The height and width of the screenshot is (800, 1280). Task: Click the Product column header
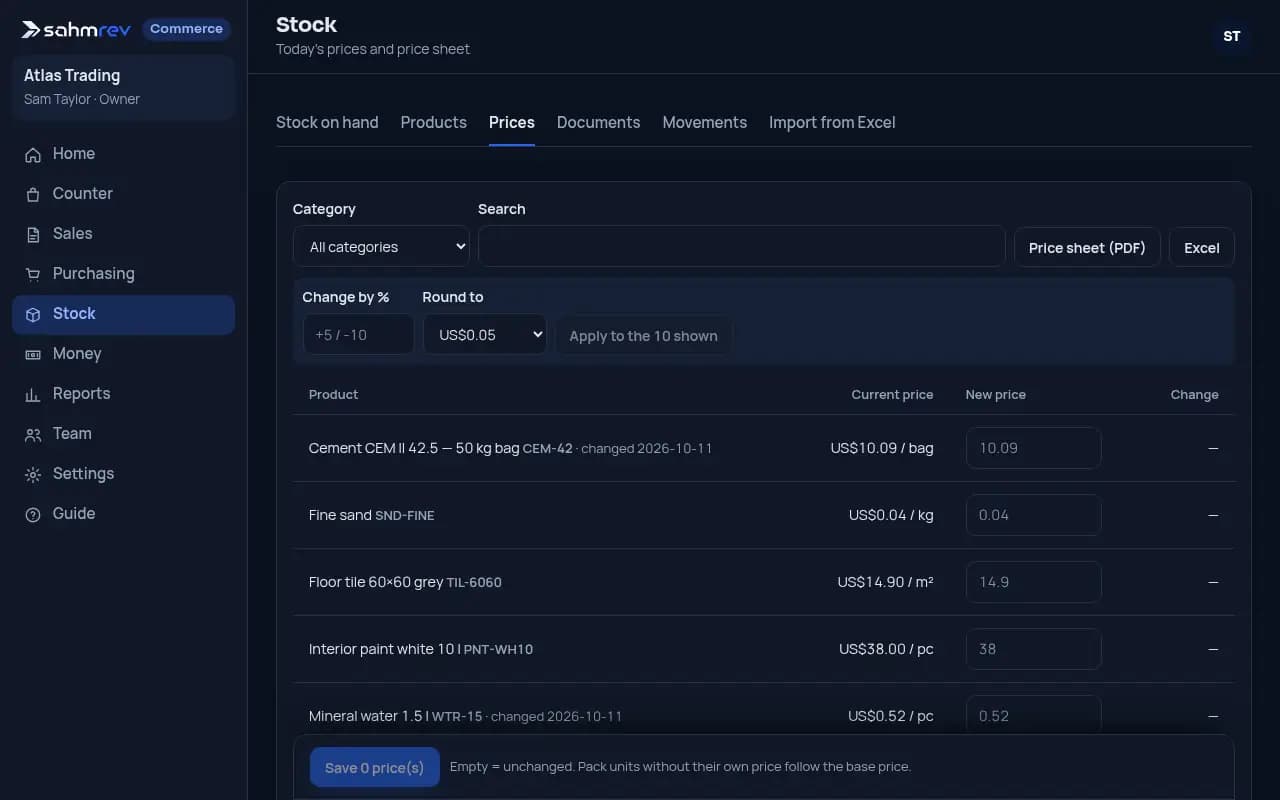333,394
